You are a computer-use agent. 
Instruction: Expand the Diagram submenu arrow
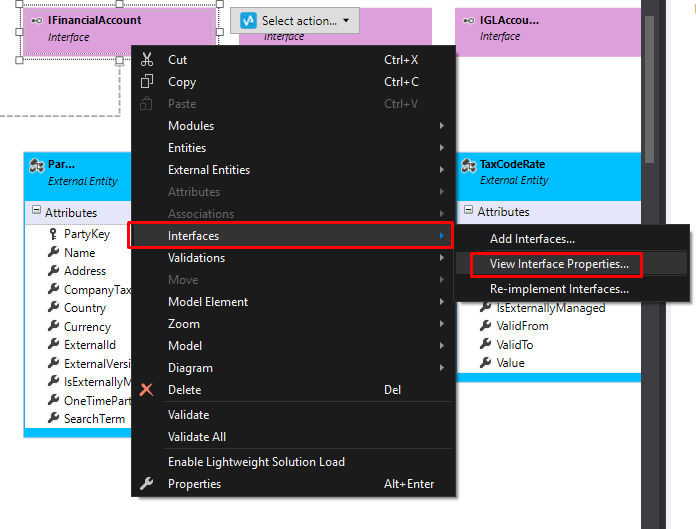[x=442, y=367]
